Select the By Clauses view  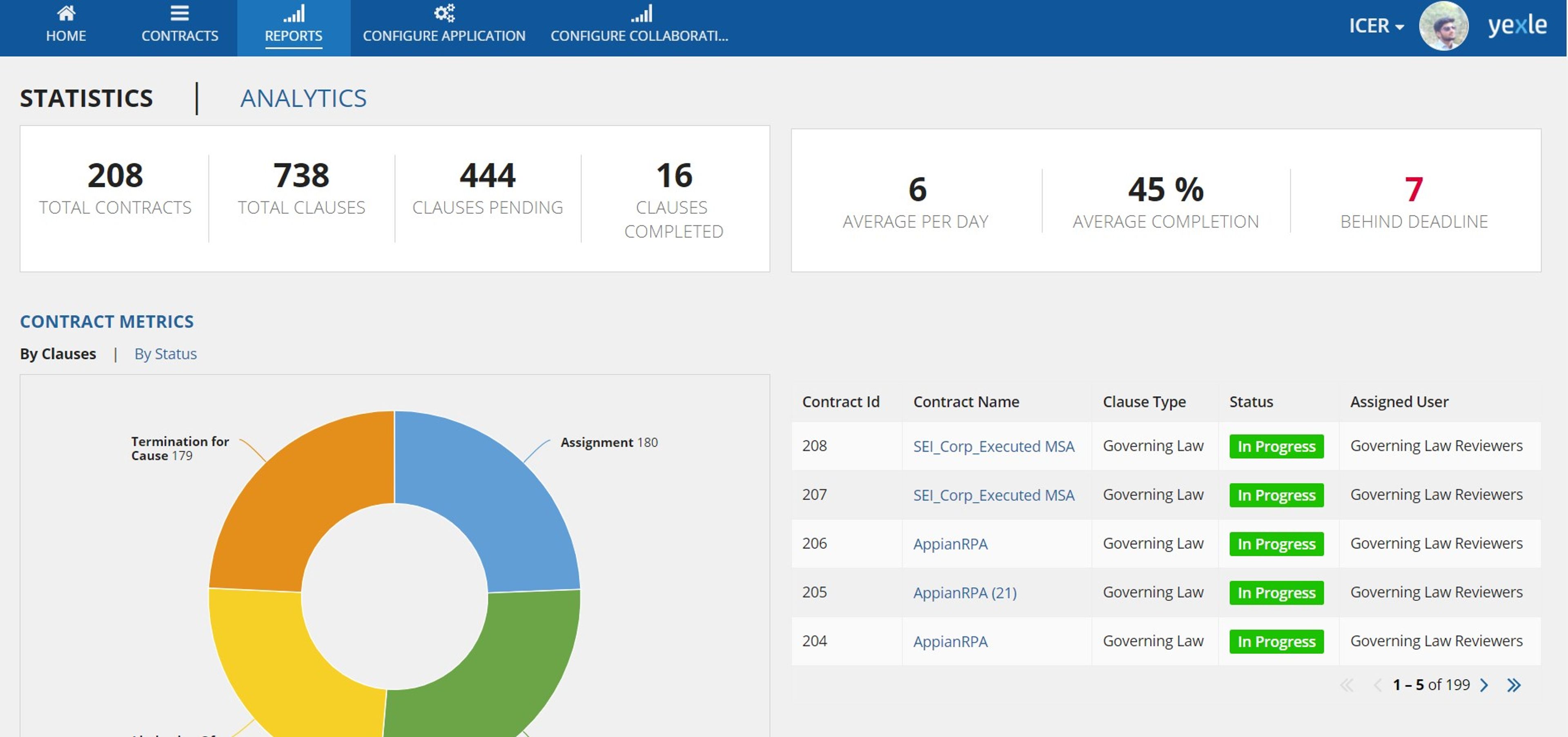[x=58, y=354]
